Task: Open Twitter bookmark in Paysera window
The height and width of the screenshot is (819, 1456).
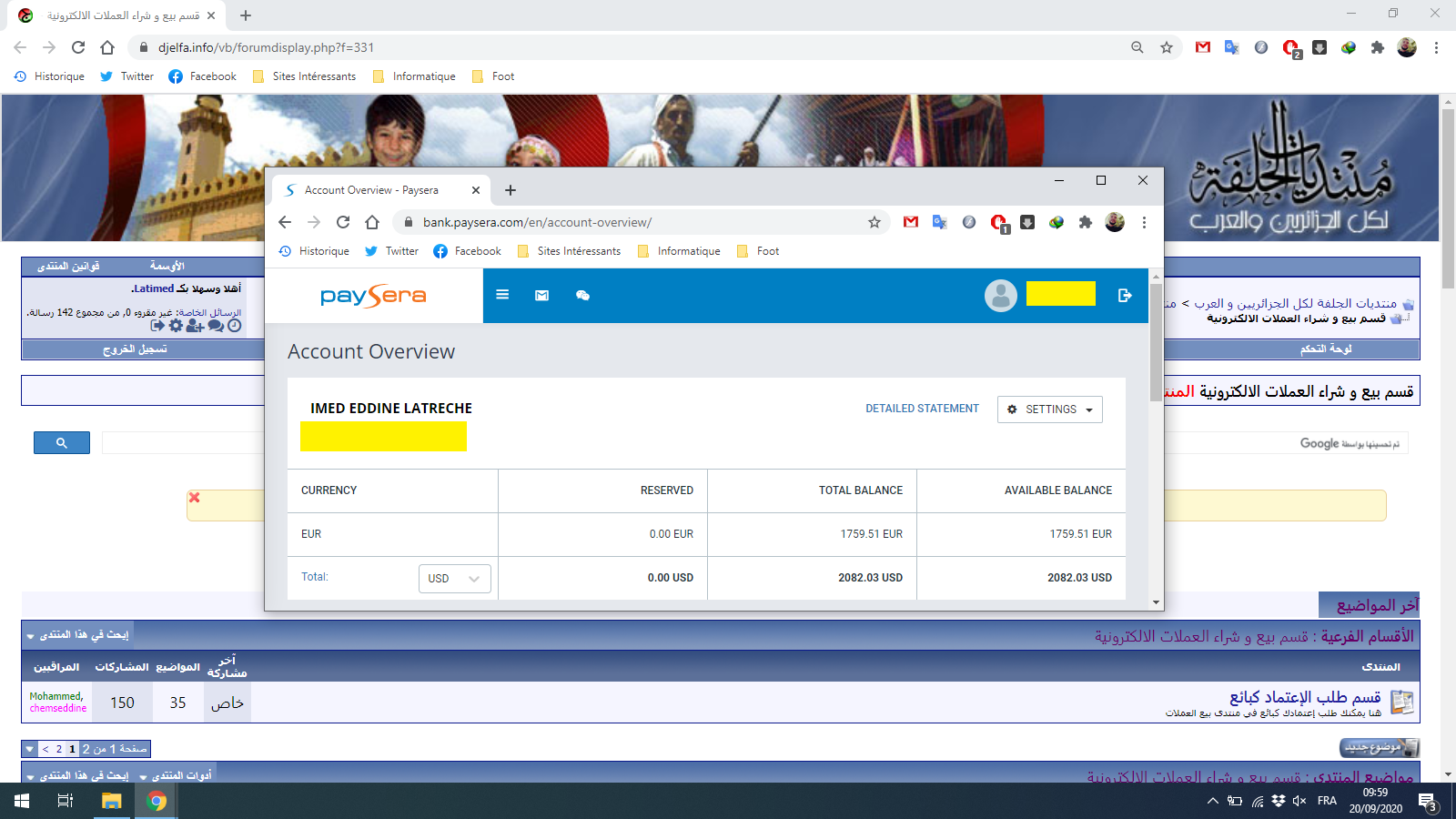Action: [392, 251]
